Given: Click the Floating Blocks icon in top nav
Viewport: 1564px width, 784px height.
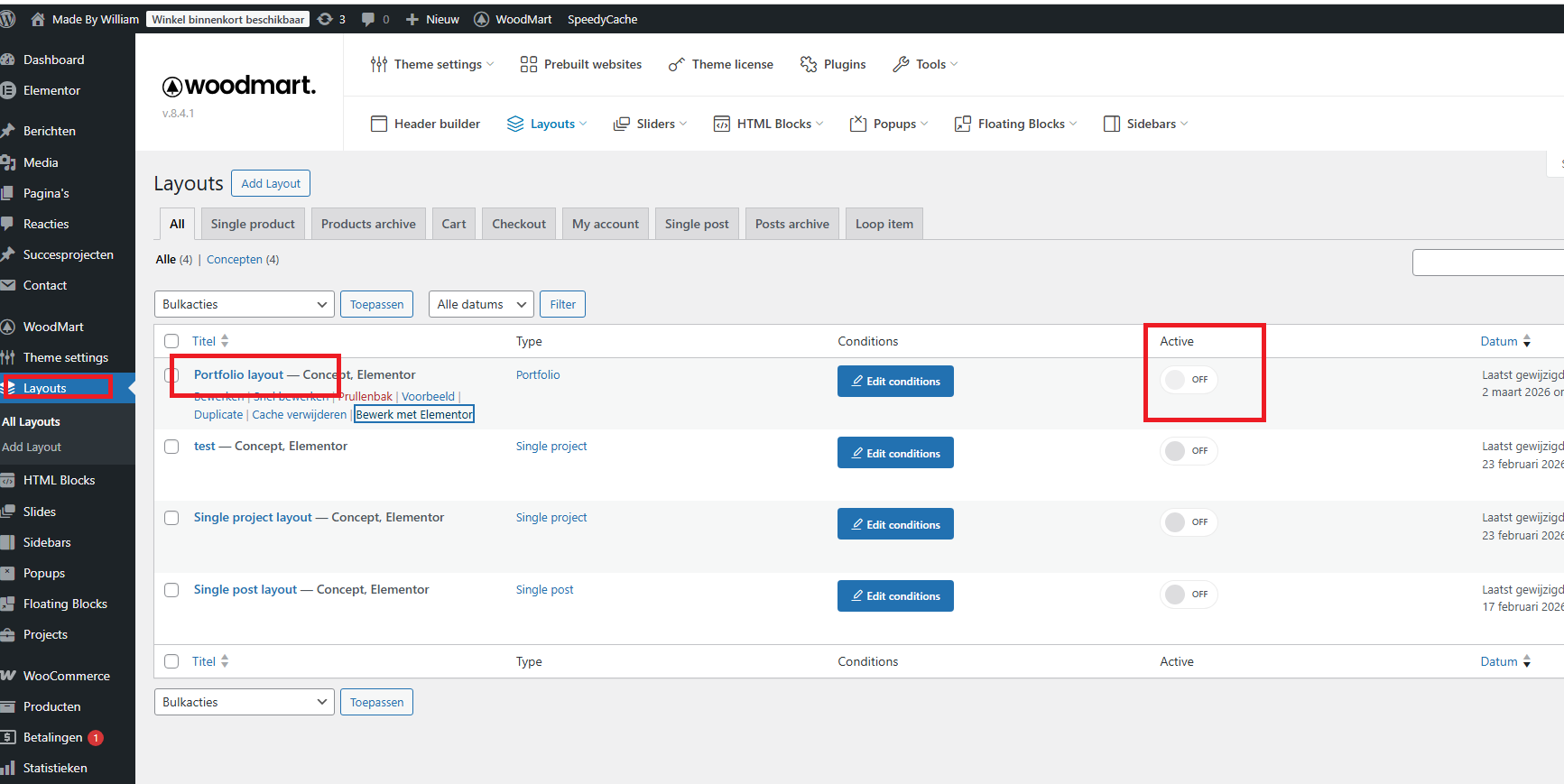Looking at the screenshot, I should pyautogui.click(x=963, y=124).
